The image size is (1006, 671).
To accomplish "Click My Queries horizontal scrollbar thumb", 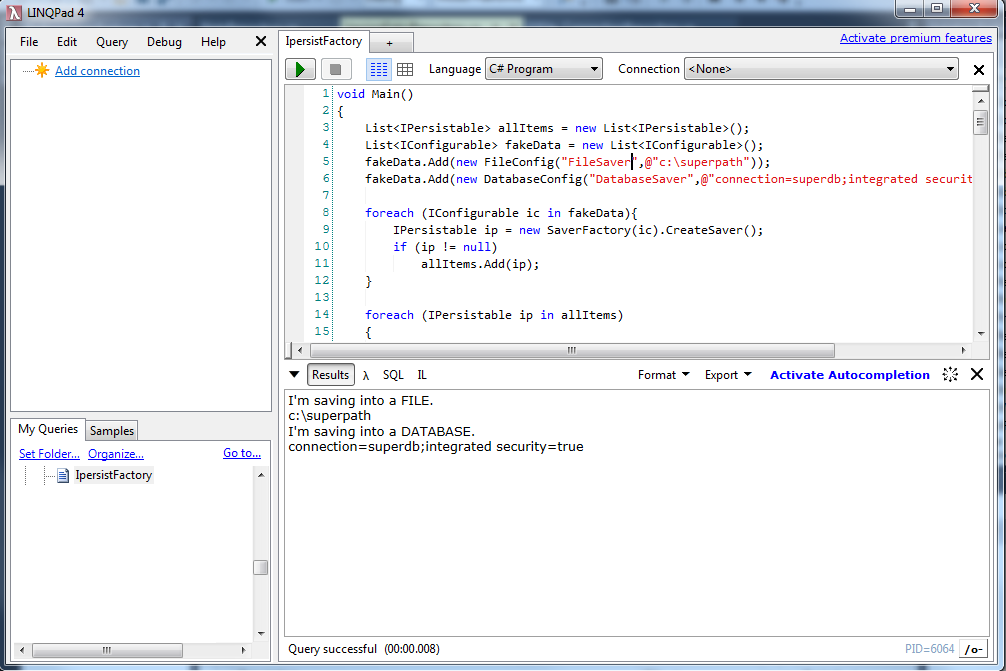I will click(107, 650).
